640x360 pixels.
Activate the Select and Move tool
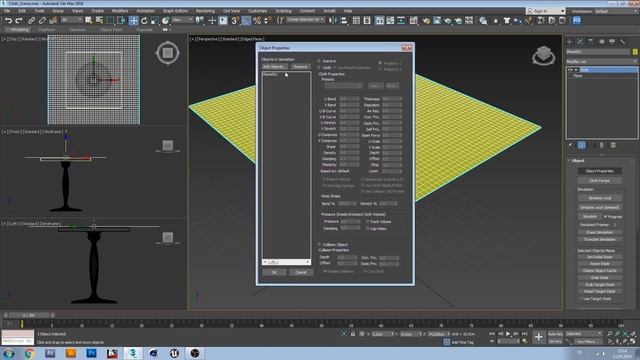pyautogui.click(x=133, y=20)
